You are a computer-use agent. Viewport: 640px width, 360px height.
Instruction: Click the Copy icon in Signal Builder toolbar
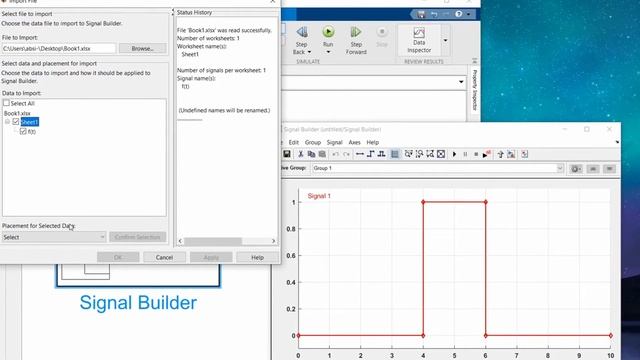311,154
